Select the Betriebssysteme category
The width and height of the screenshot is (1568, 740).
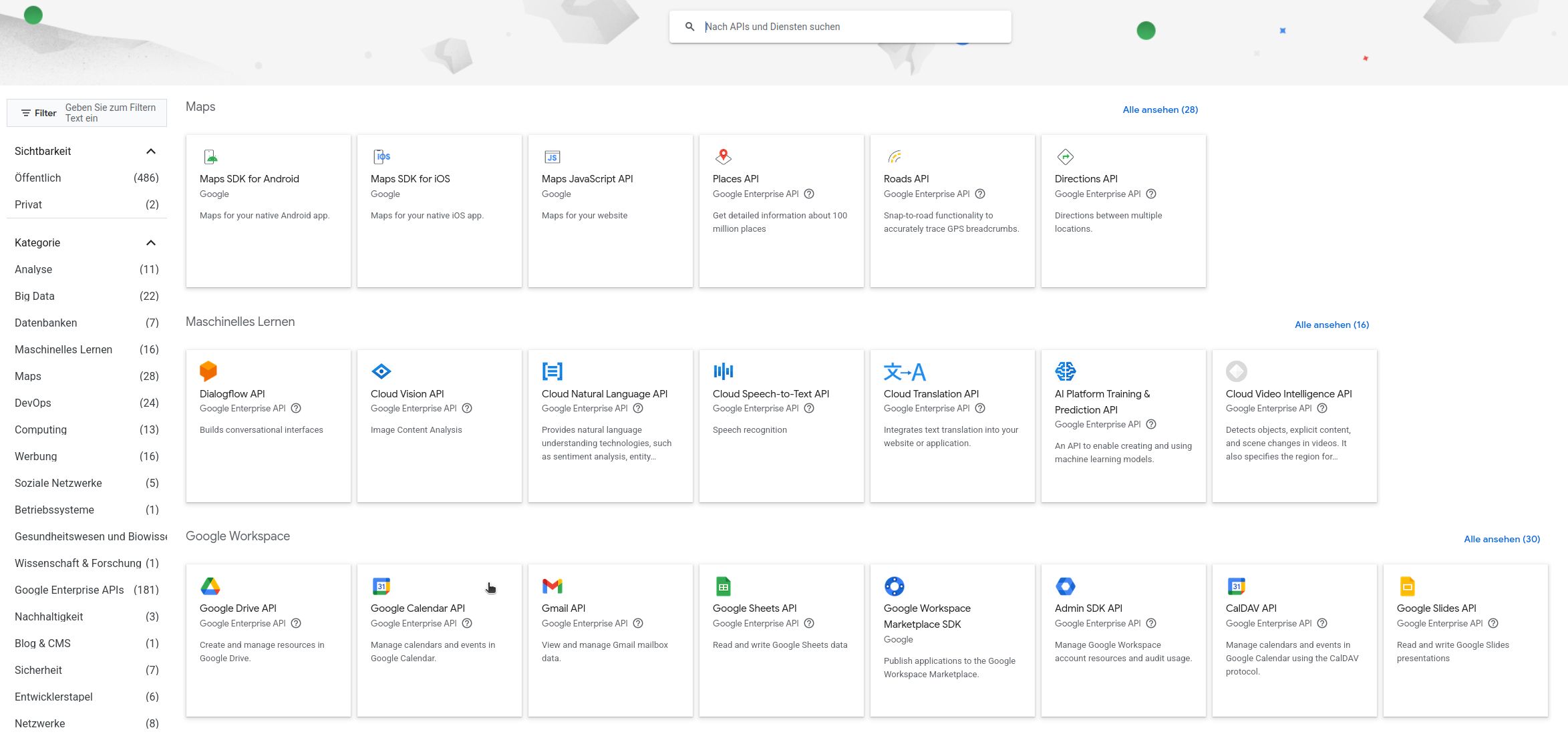point(87,510)
